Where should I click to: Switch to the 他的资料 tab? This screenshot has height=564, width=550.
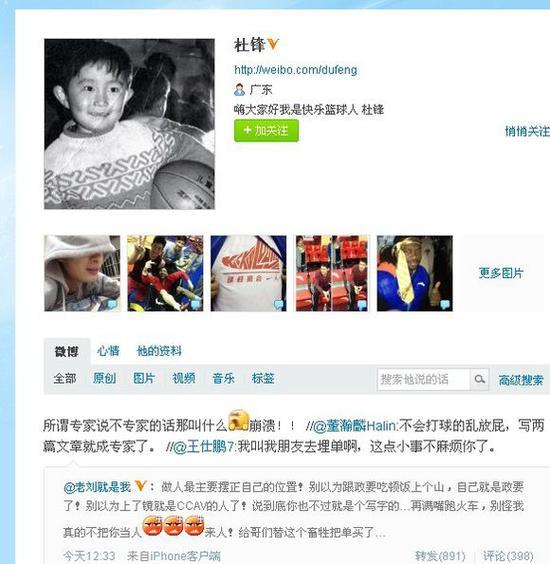point(159,351)
